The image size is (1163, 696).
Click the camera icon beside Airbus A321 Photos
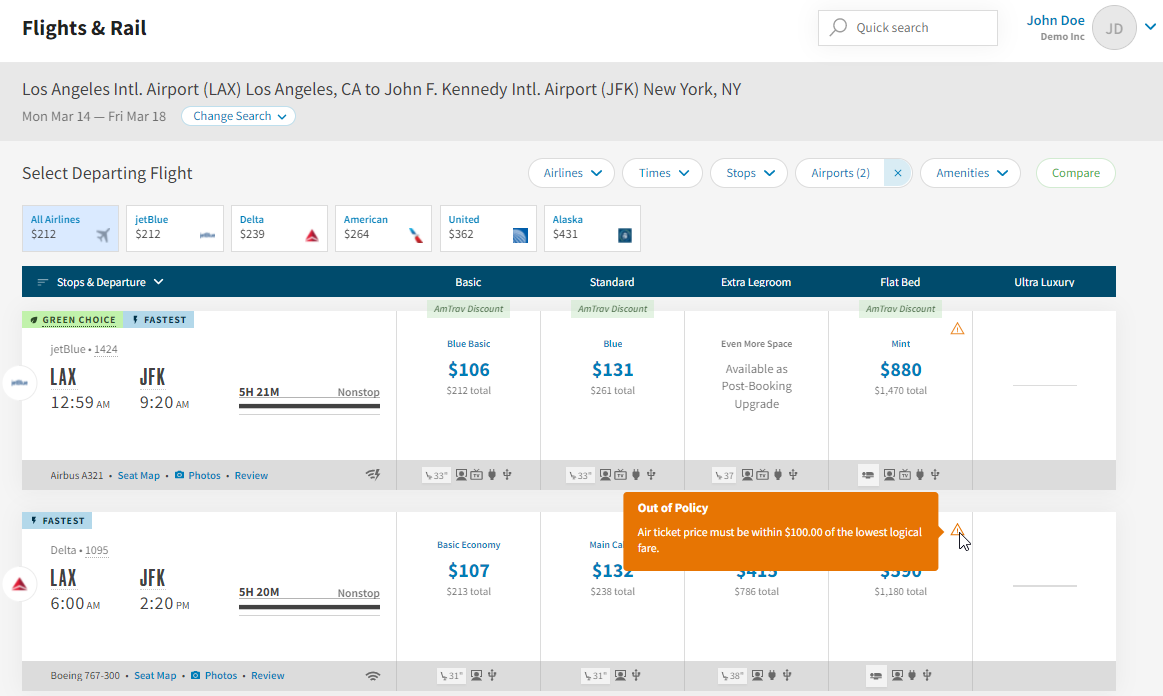(179, 475)
